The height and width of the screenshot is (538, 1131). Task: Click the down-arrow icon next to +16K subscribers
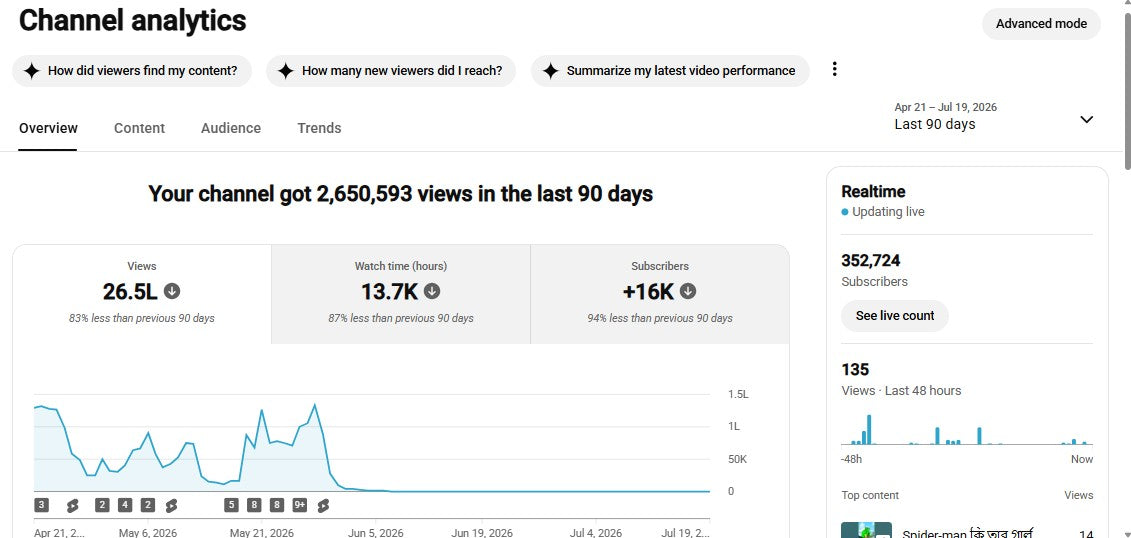(688, 291)
